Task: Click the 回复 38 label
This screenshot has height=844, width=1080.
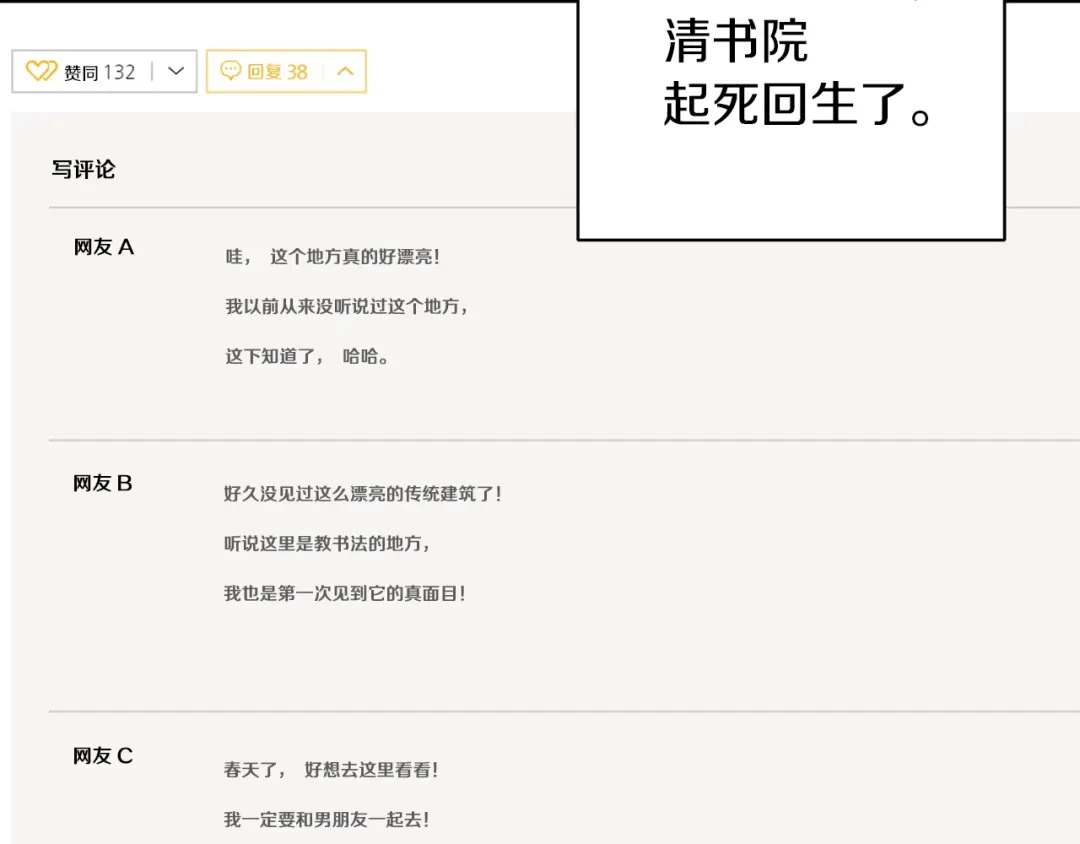Action: [x=277, y=72]
